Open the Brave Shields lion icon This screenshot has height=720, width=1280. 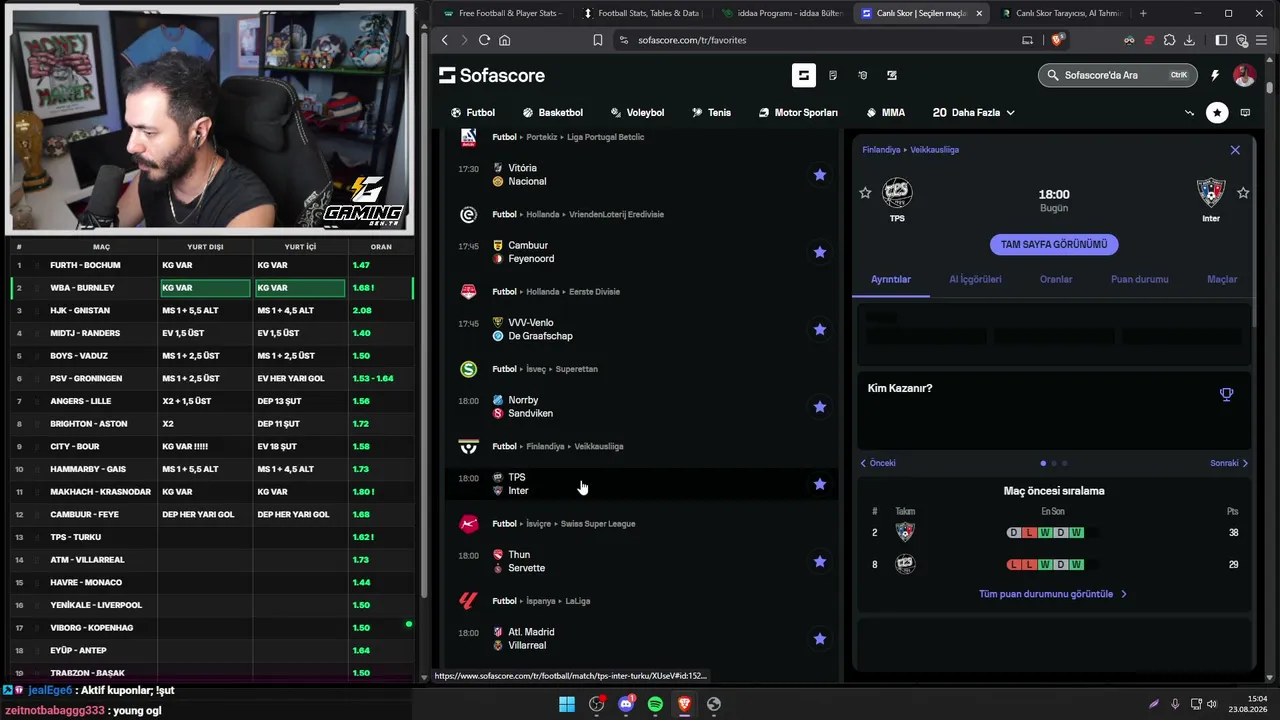pos(1058,40)
